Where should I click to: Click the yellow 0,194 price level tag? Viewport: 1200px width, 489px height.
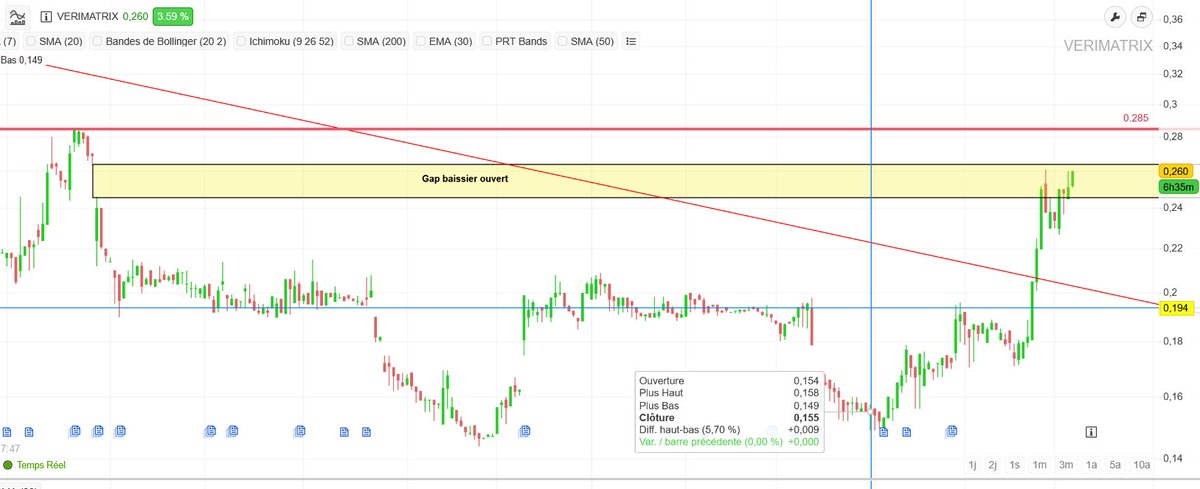click(x=1176, y=308)
